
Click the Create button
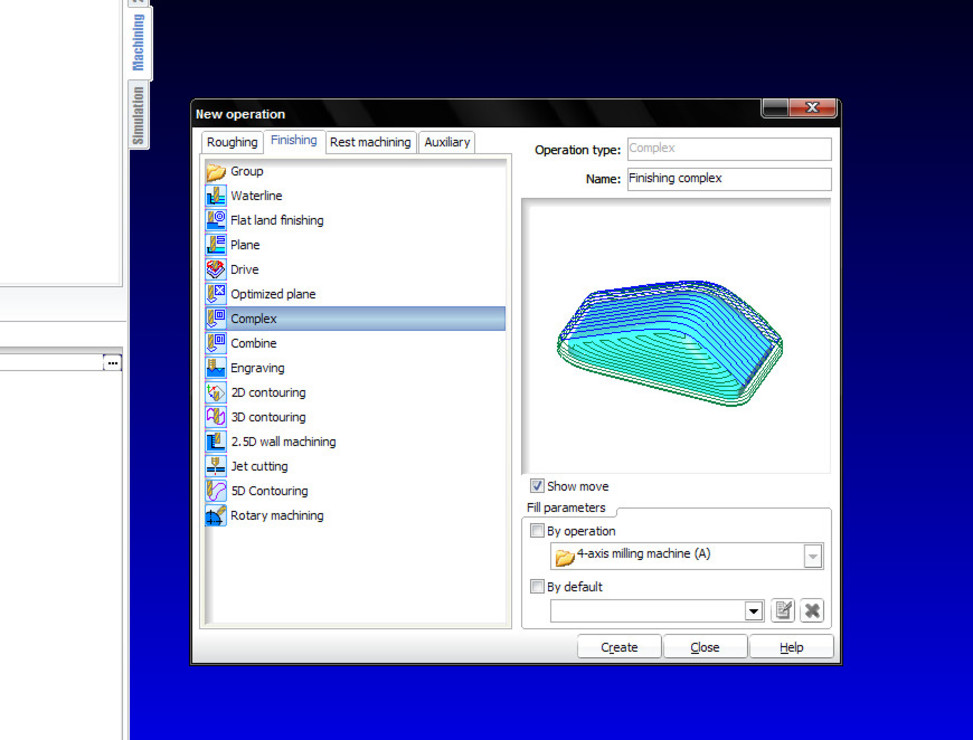pyautogui.click(x=619, y=647)
